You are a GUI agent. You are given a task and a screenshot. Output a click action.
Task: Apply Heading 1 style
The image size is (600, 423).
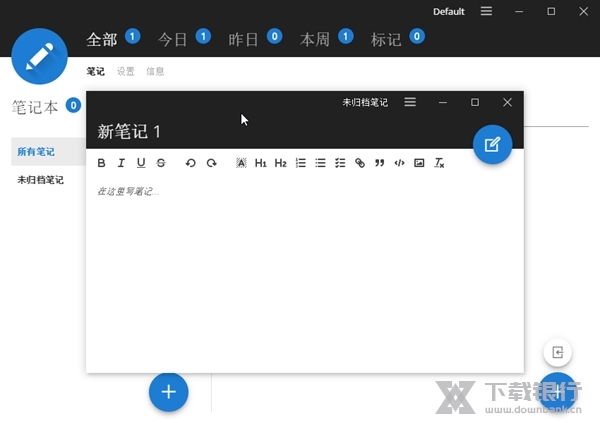[x=261, y=163]
